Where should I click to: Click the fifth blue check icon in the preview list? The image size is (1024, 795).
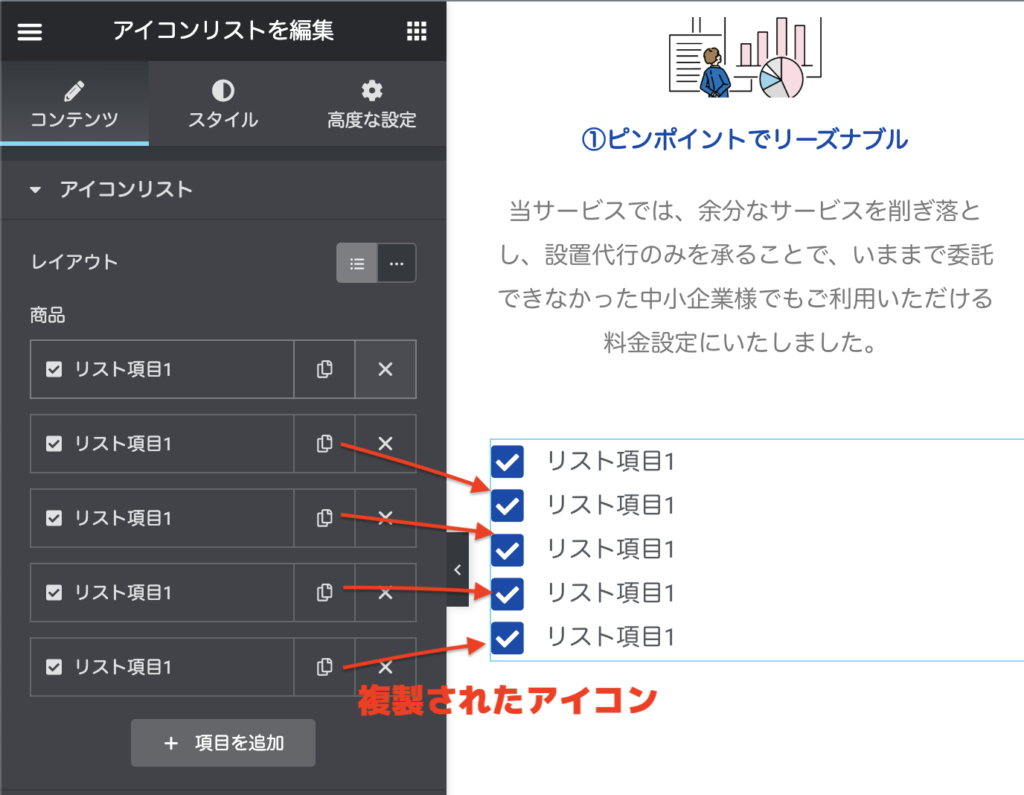click(x=507, y=638)
